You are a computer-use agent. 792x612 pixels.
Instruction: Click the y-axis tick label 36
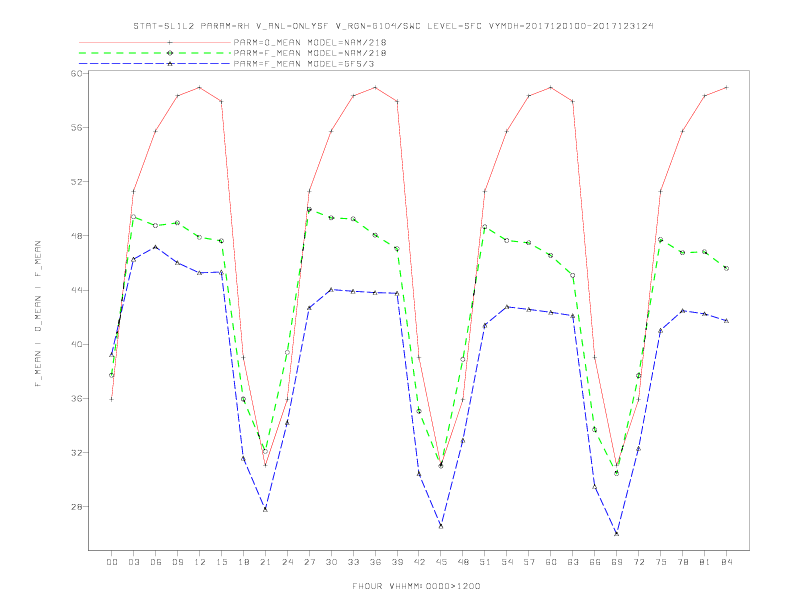(76, 398)
